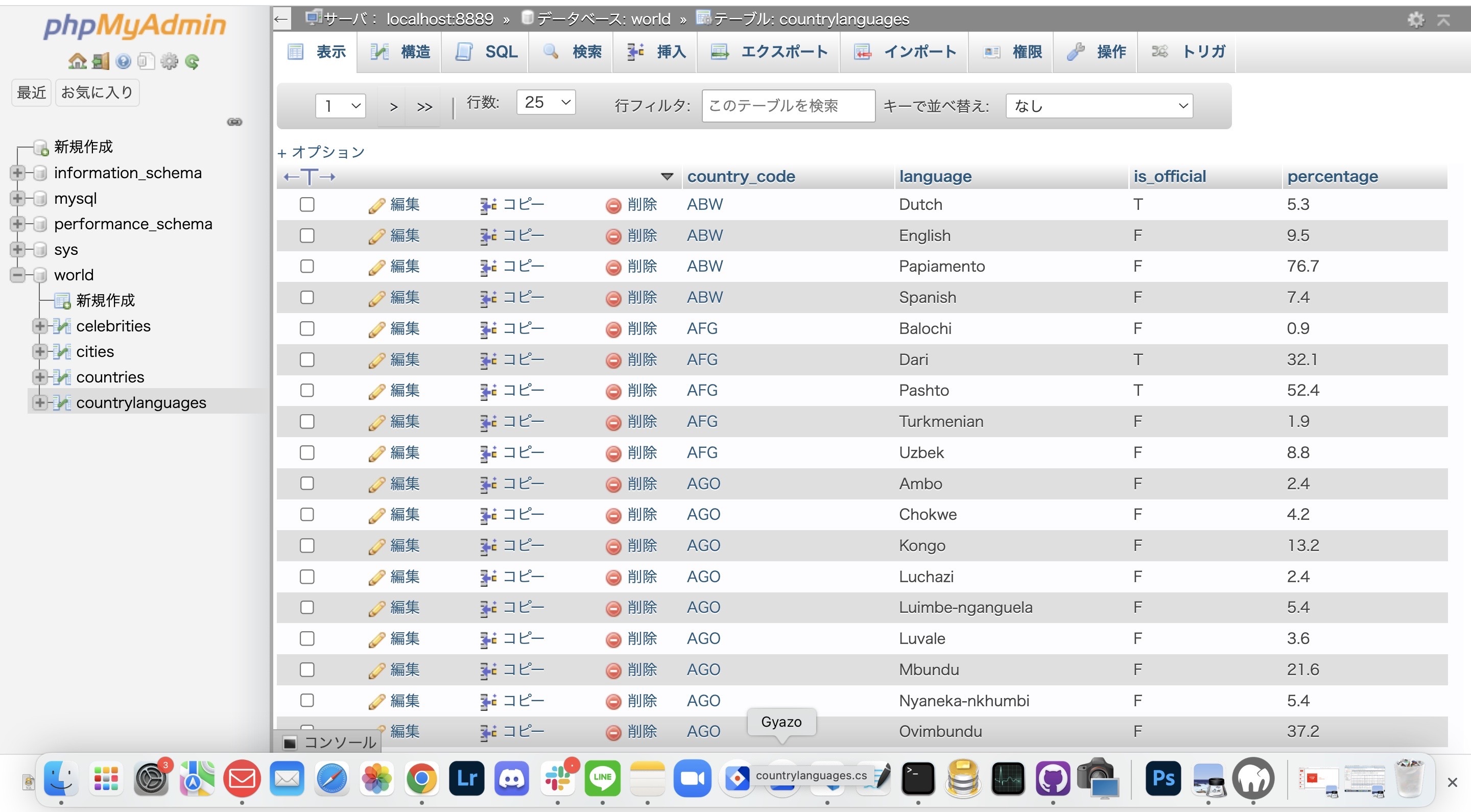Open the row count dropdown

tap(546, 102)
